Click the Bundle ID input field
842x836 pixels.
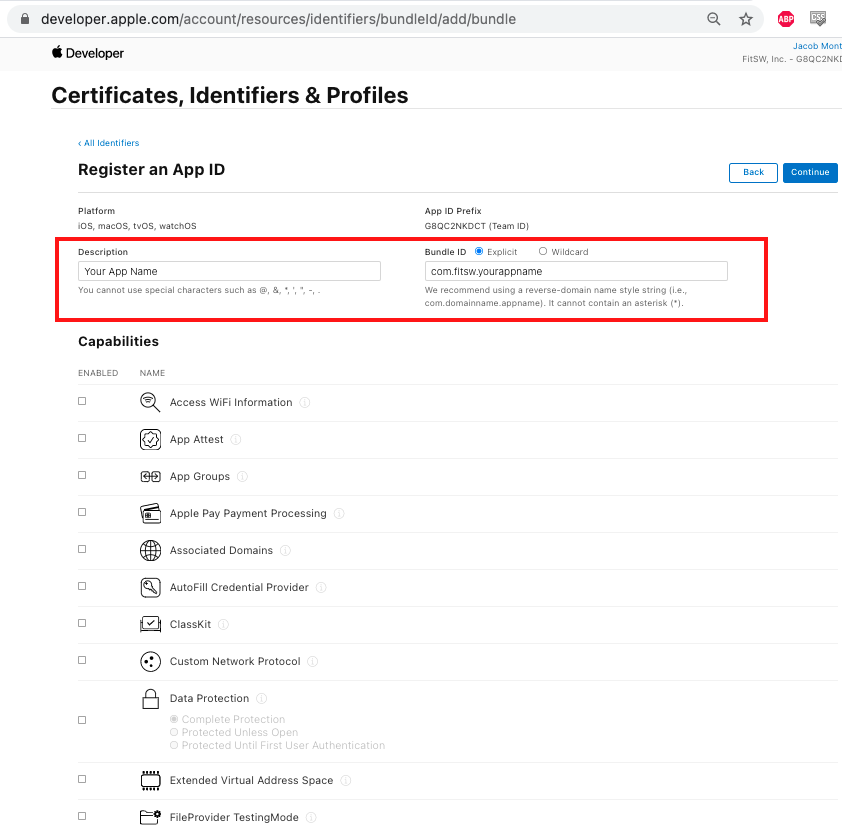(576, 271)
